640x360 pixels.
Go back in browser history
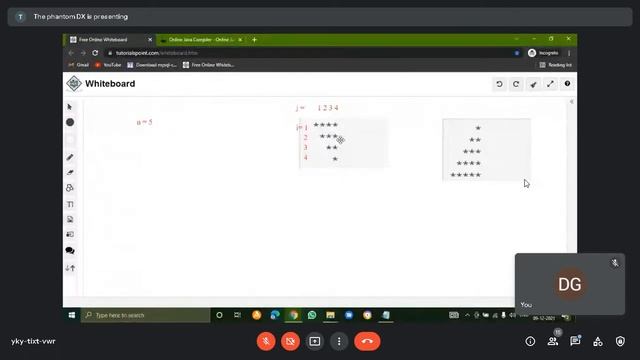tap(71, 53)
